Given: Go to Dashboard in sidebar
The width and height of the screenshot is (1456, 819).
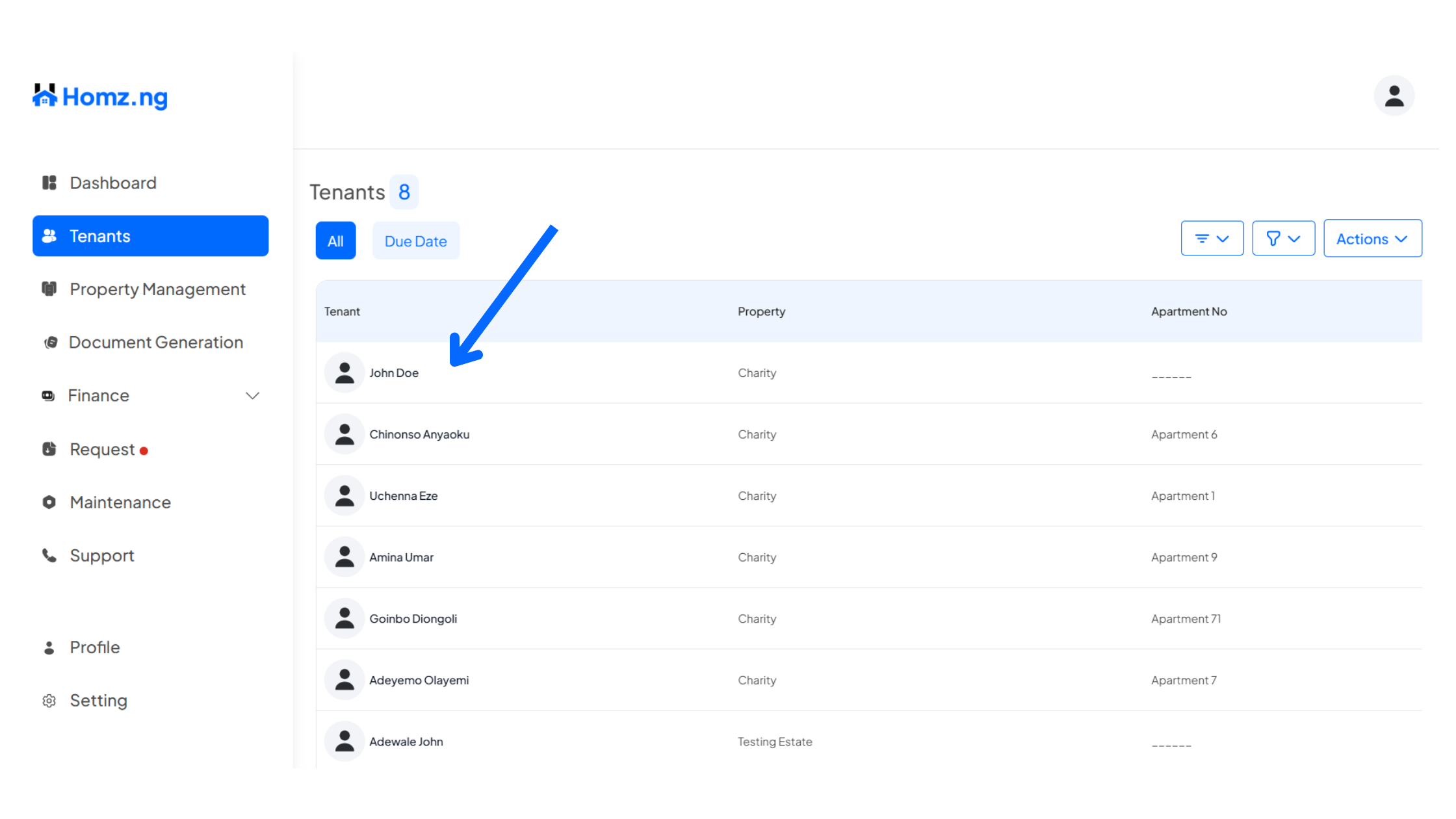Looking at the screenshot, I should pyautogui.click(x=113, y=183).
